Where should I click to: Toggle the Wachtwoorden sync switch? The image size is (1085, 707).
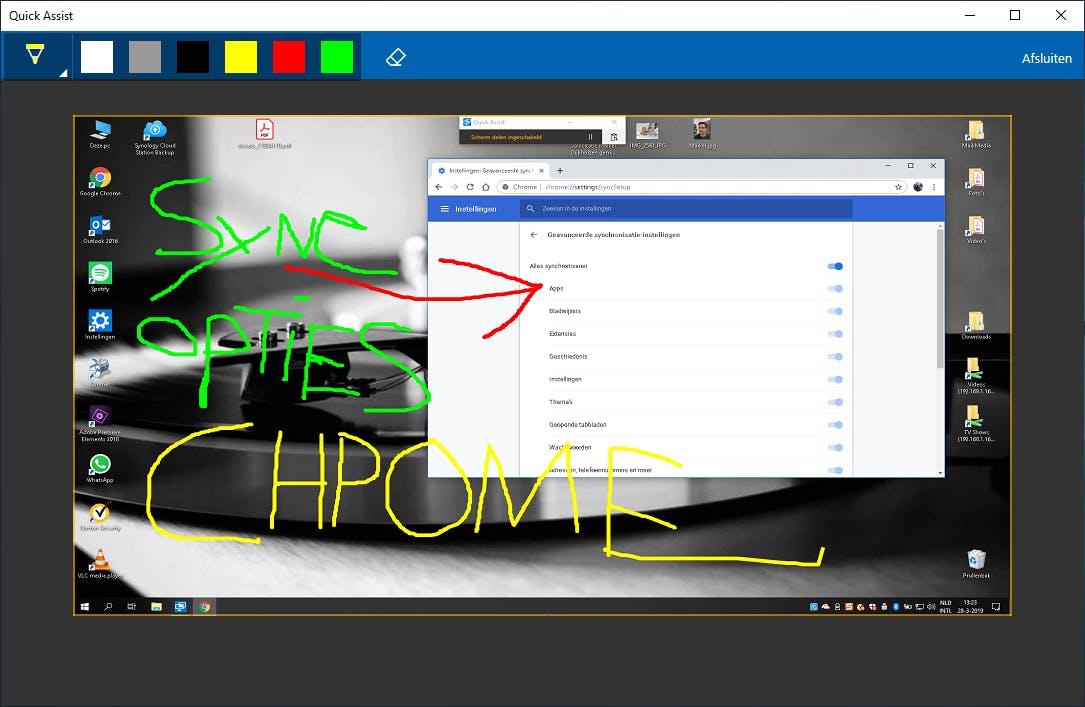pos(835,448)
